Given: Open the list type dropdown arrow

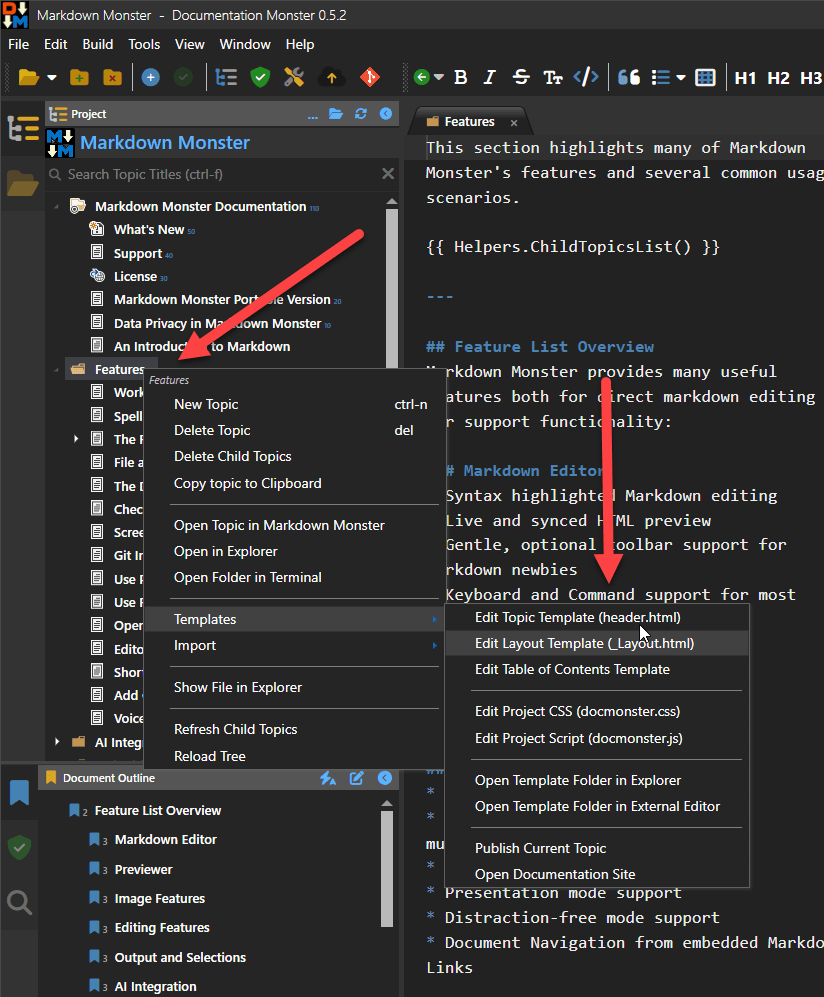Looking at the screenshot, I should pyautogui.click(x=681, y=78).
